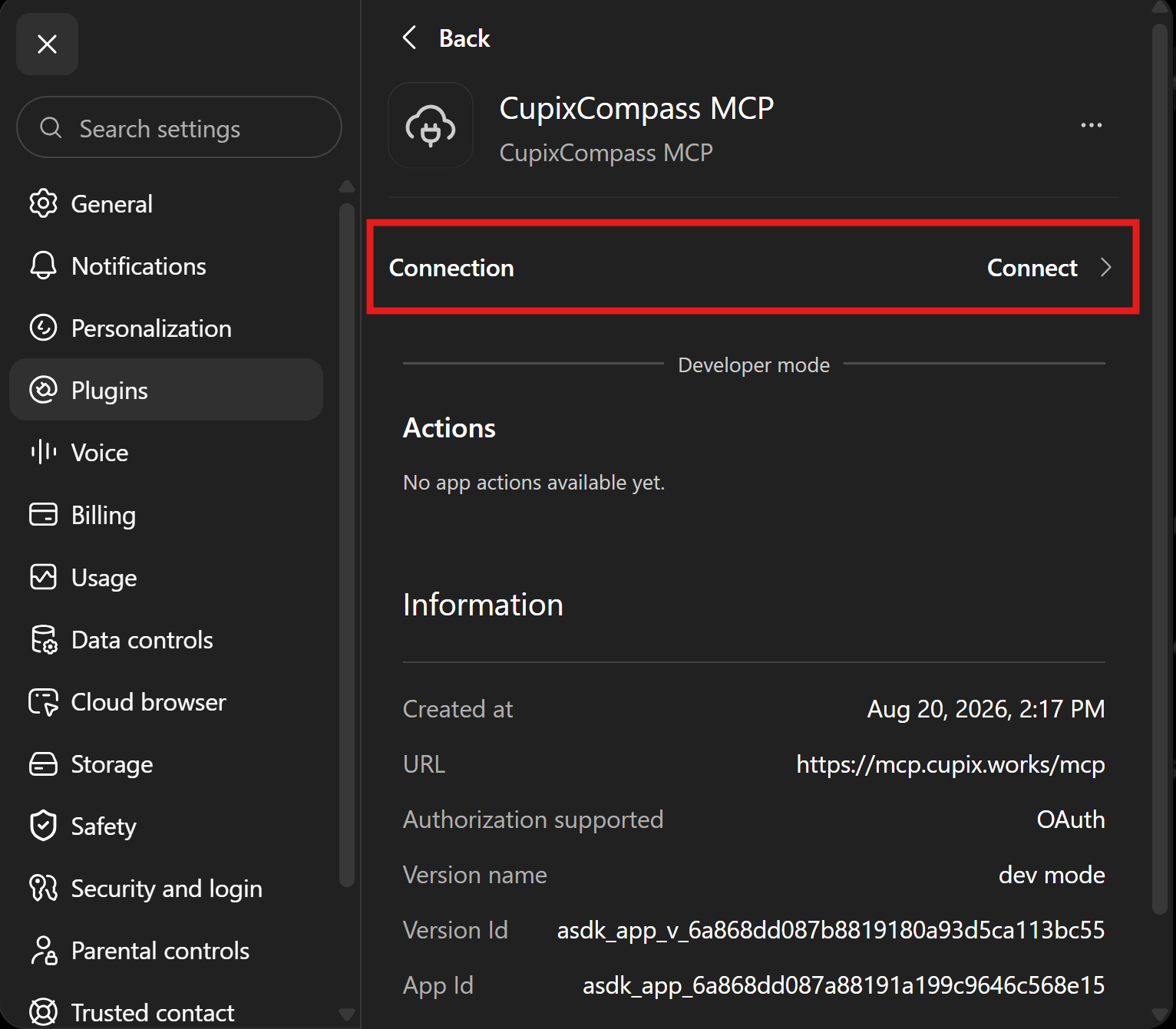The width and height of the screenshot is (1176, 1029).
Task: Click the Connection label
Action: click(x=451, y=268)
